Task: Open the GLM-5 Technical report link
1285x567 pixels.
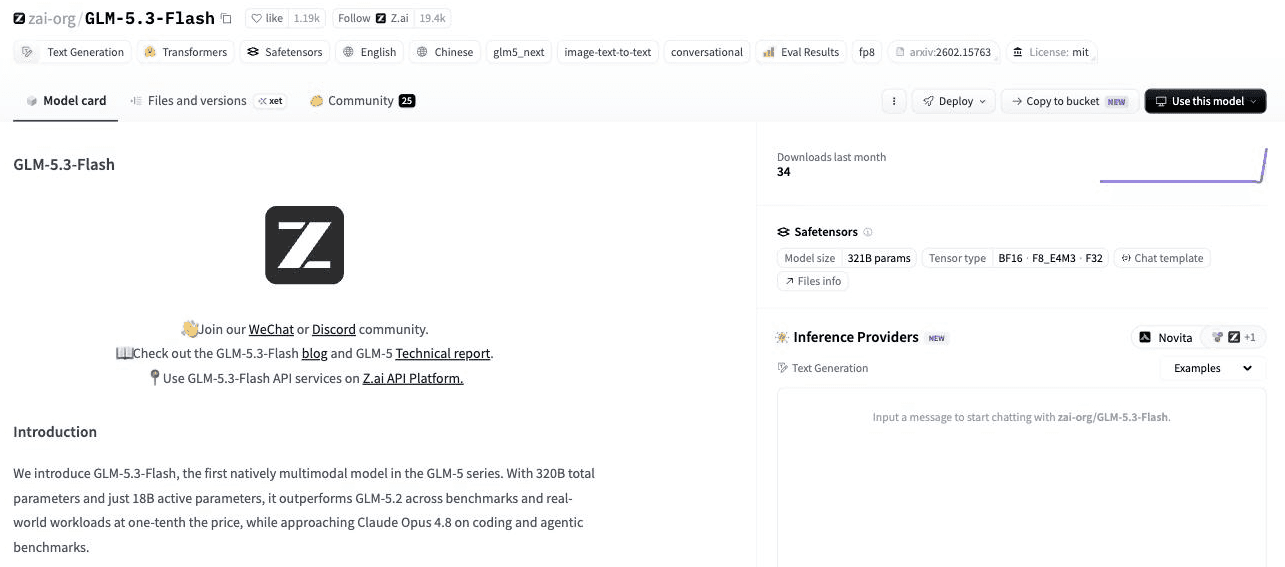Action: tap(443, 353)
